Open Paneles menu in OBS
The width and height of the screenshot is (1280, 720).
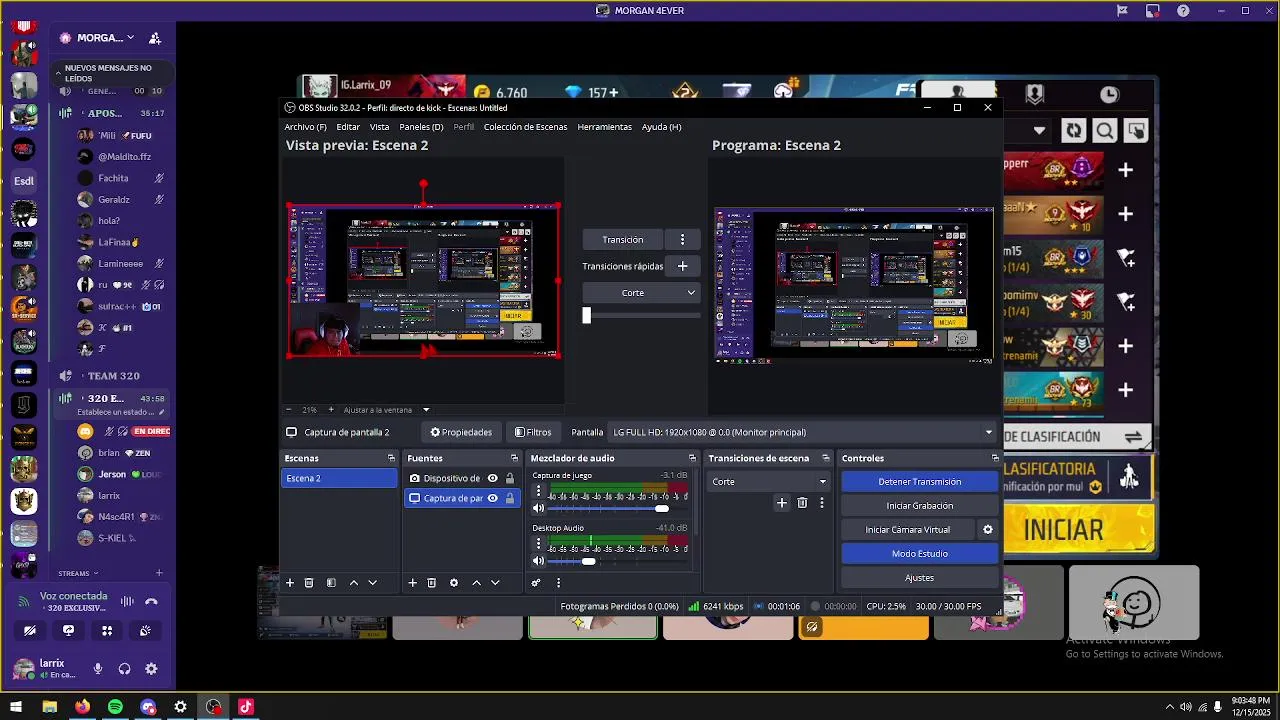421,127
